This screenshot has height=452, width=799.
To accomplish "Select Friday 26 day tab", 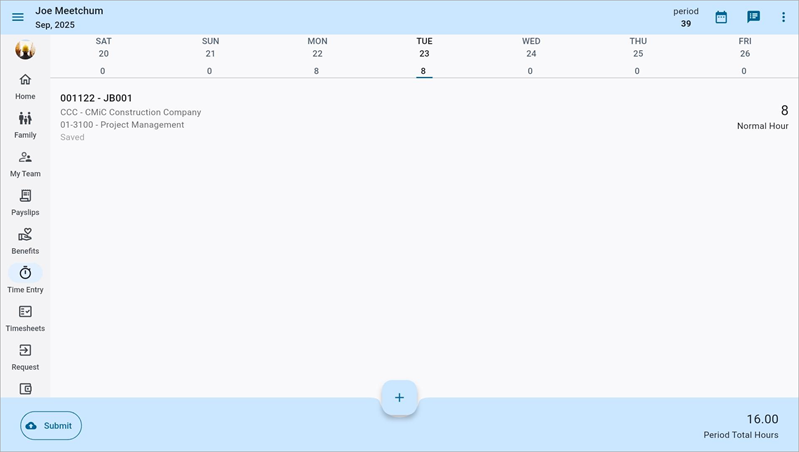I will 744,56.
